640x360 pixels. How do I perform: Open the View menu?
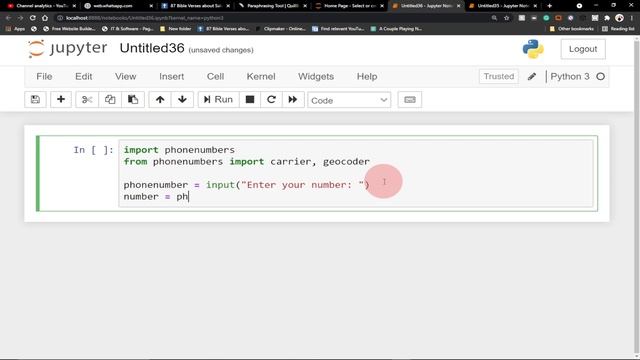[x=125, y=76]
